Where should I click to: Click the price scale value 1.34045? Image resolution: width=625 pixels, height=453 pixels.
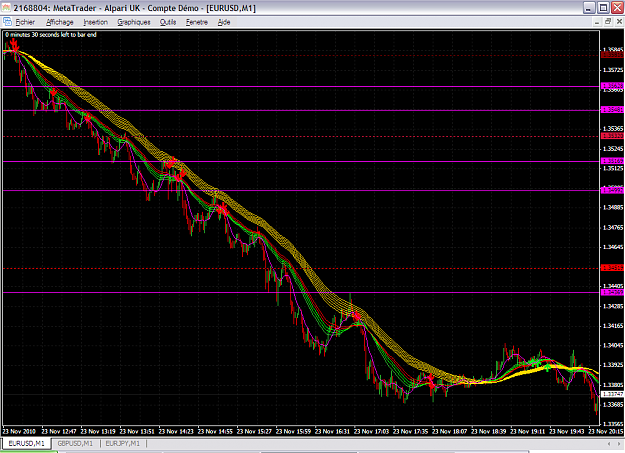pyautogui.click(x=613, y=345)
